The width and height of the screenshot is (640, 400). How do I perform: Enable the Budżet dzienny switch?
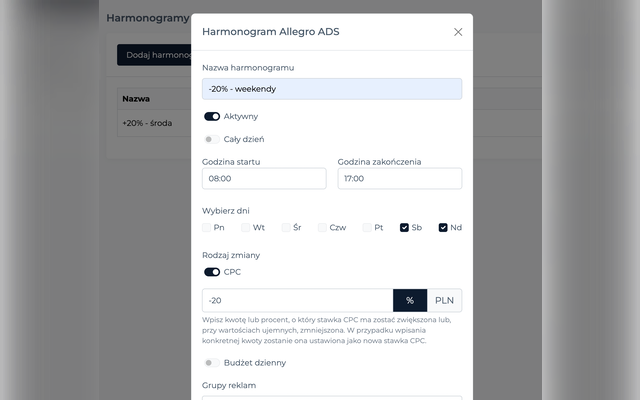(212, 363)
